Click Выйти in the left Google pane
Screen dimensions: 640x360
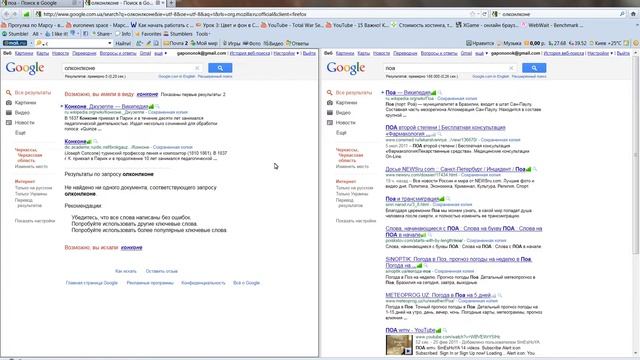pyautogui.click(x=309, y=53)
